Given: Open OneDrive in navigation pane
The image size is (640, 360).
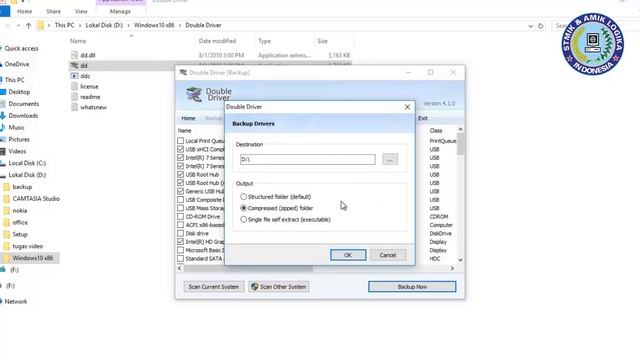Looking at the screenshot, I should [17, 64].
